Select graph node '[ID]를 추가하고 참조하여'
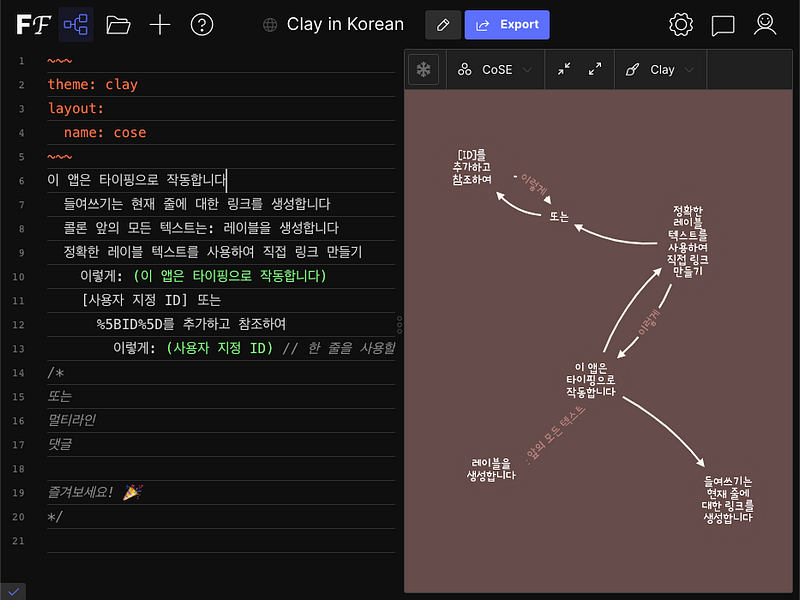This screenshot has width=800, height=600. pyautogui.click(x=471, y=167)
